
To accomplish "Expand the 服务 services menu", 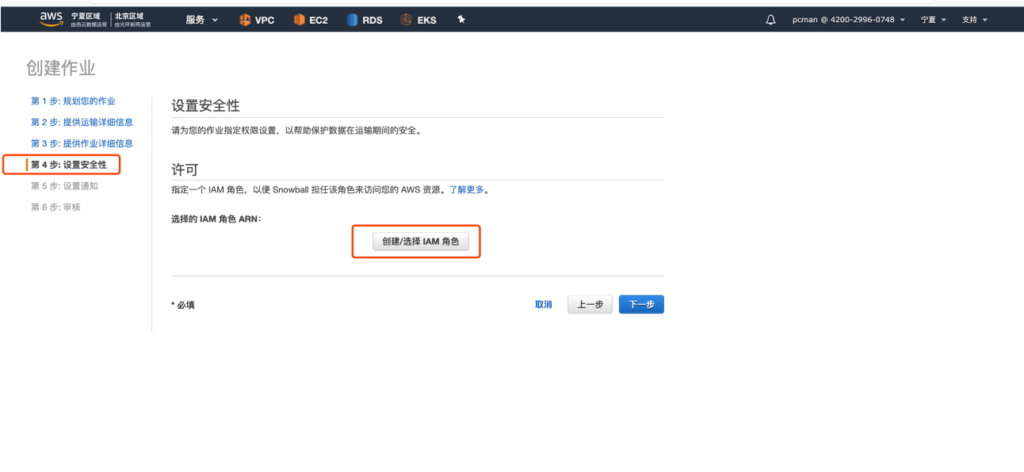I will point(201,19).
